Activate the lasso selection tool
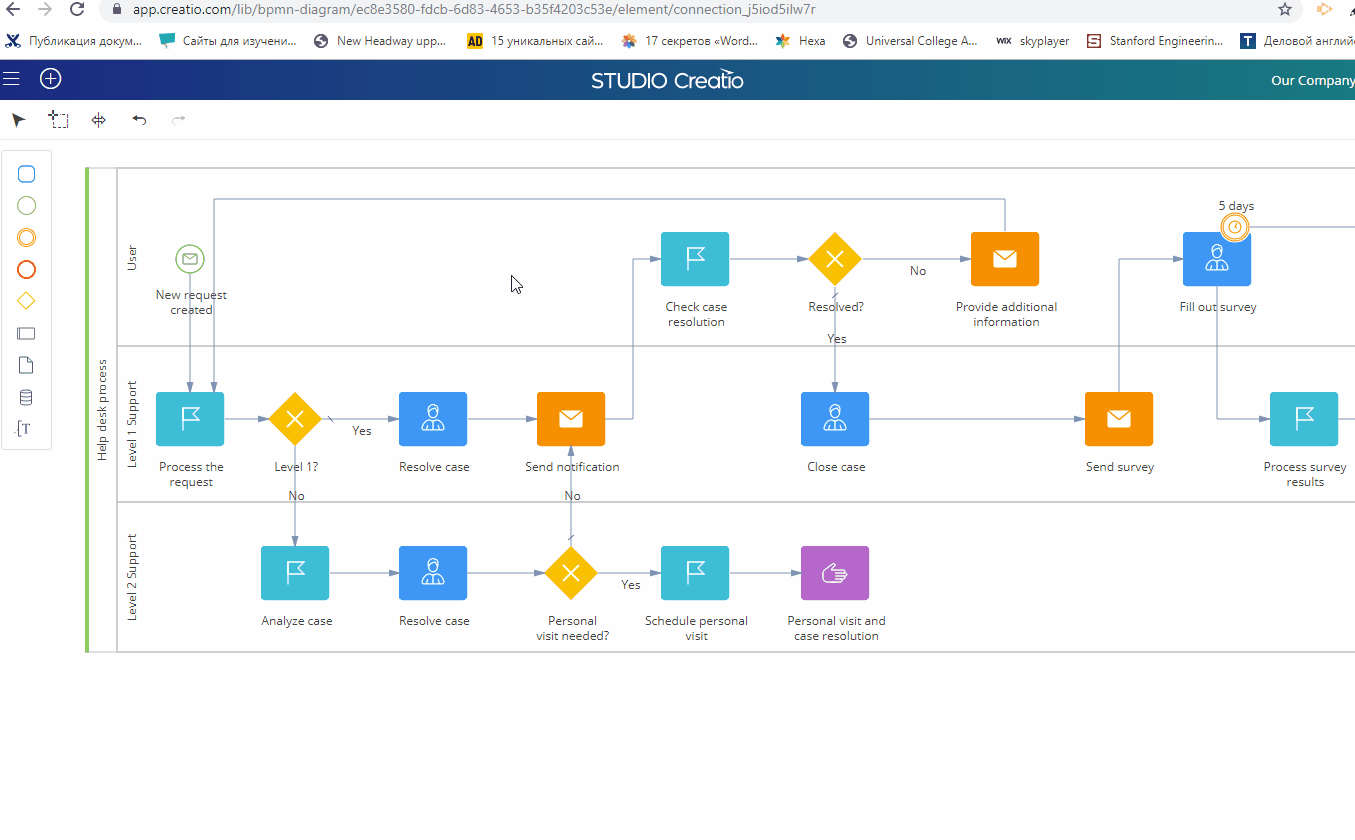1355x840 pixels. (59, 120)
